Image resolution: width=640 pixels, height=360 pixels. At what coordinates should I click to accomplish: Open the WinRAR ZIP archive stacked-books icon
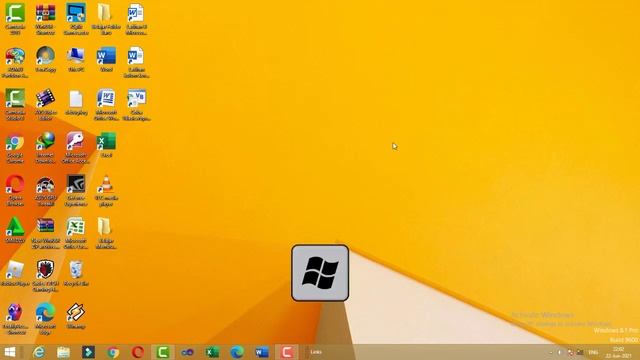click(x=45, y=233)
